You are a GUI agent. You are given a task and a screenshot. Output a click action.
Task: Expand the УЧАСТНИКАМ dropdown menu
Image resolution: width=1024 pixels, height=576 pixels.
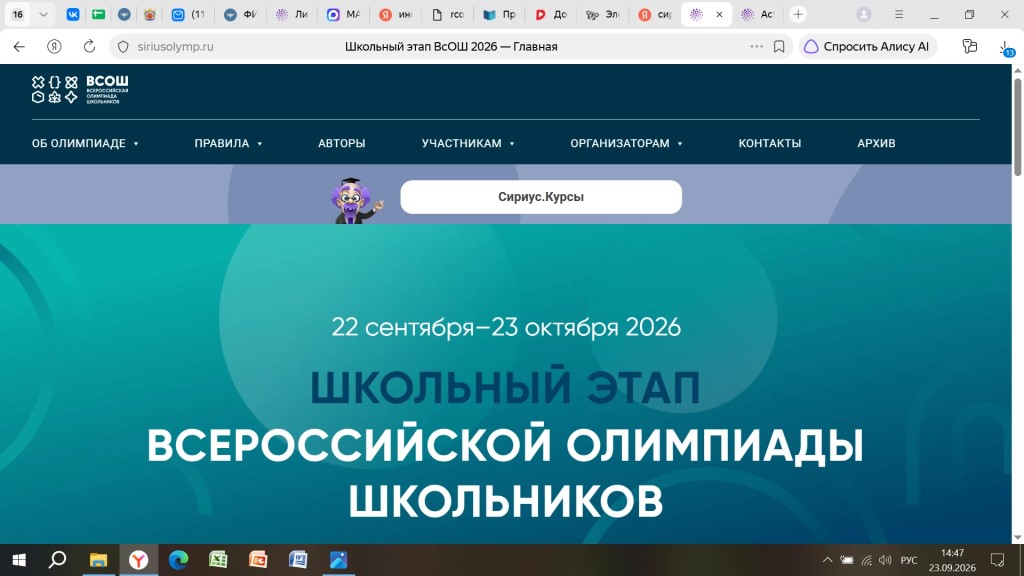pyautogui.click(x=468, y=143)
